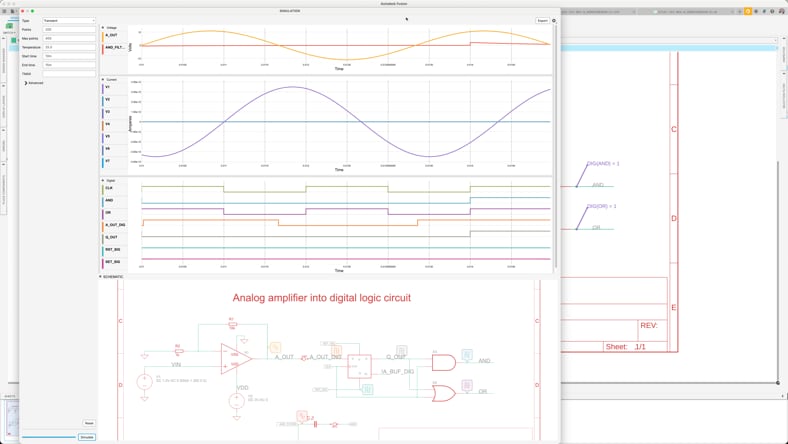
Task: Click the Temperature input field
Action: (x=69, y=47)
